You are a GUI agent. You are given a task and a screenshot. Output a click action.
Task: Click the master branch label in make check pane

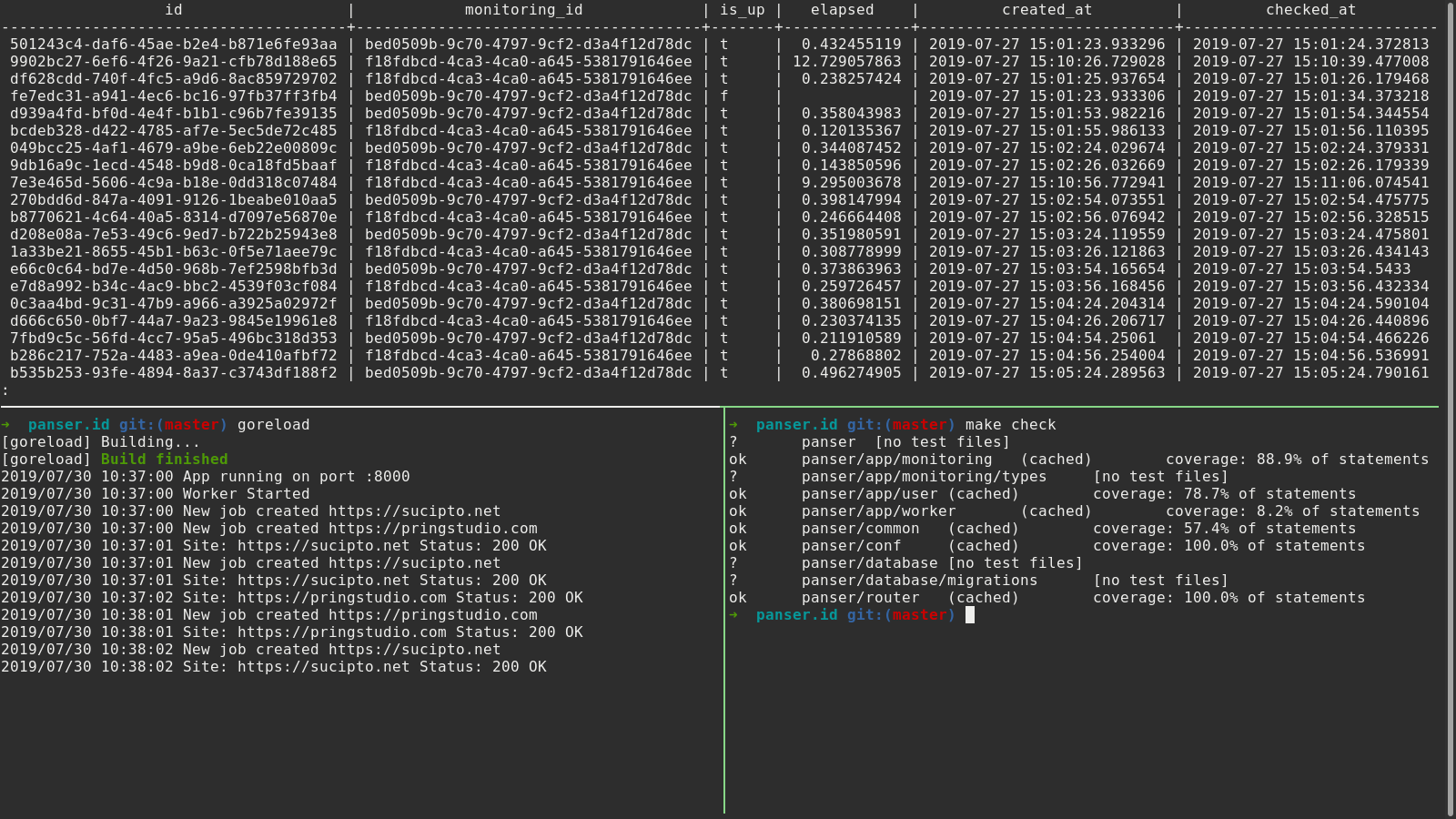pyautogui.click(x=919, y=424)
